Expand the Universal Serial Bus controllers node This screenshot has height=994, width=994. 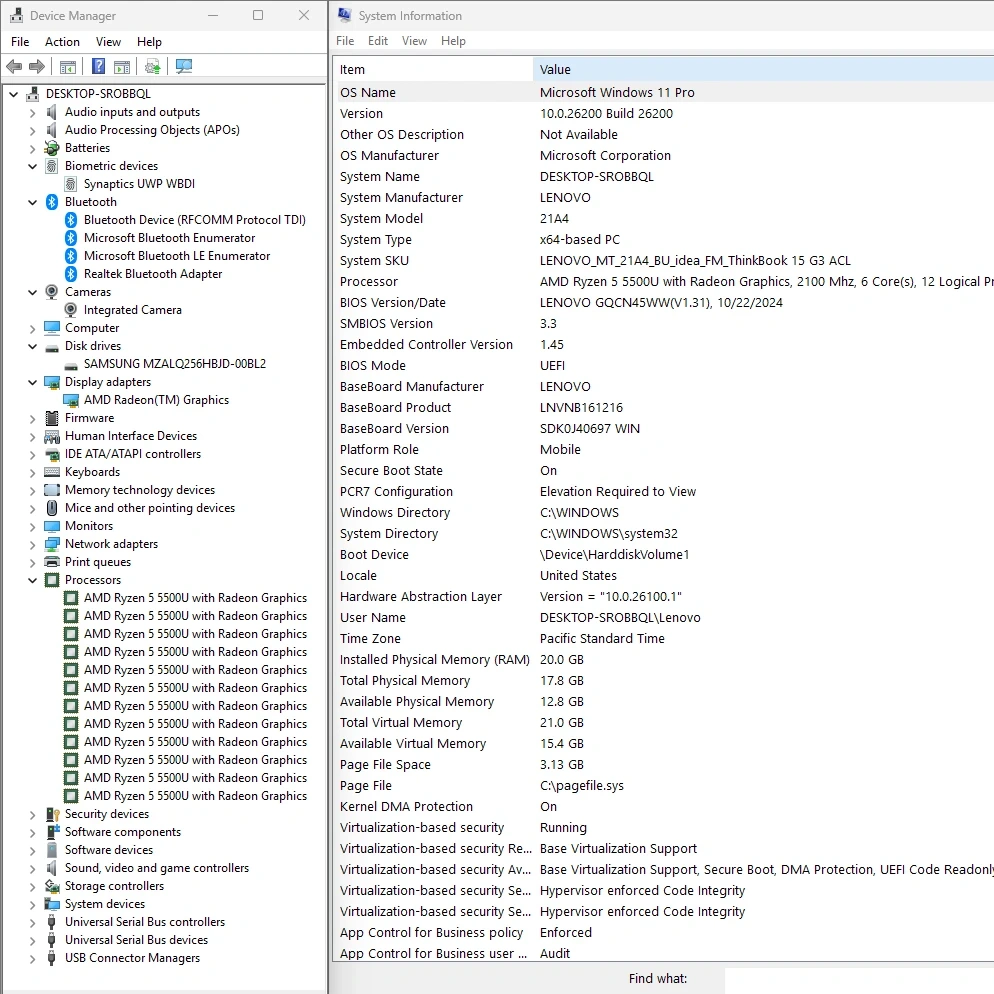pos(33,922)
